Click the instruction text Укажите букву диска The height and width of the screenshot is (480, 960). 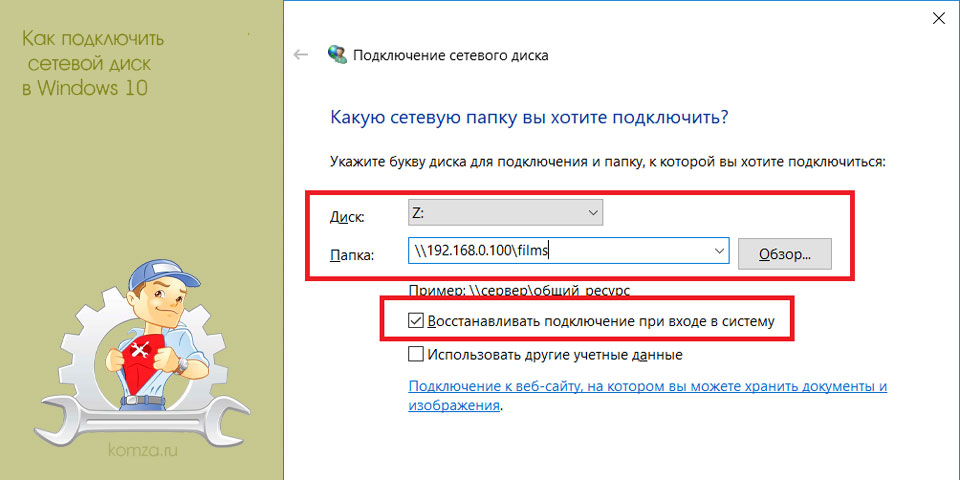click(x=608, y=163)
